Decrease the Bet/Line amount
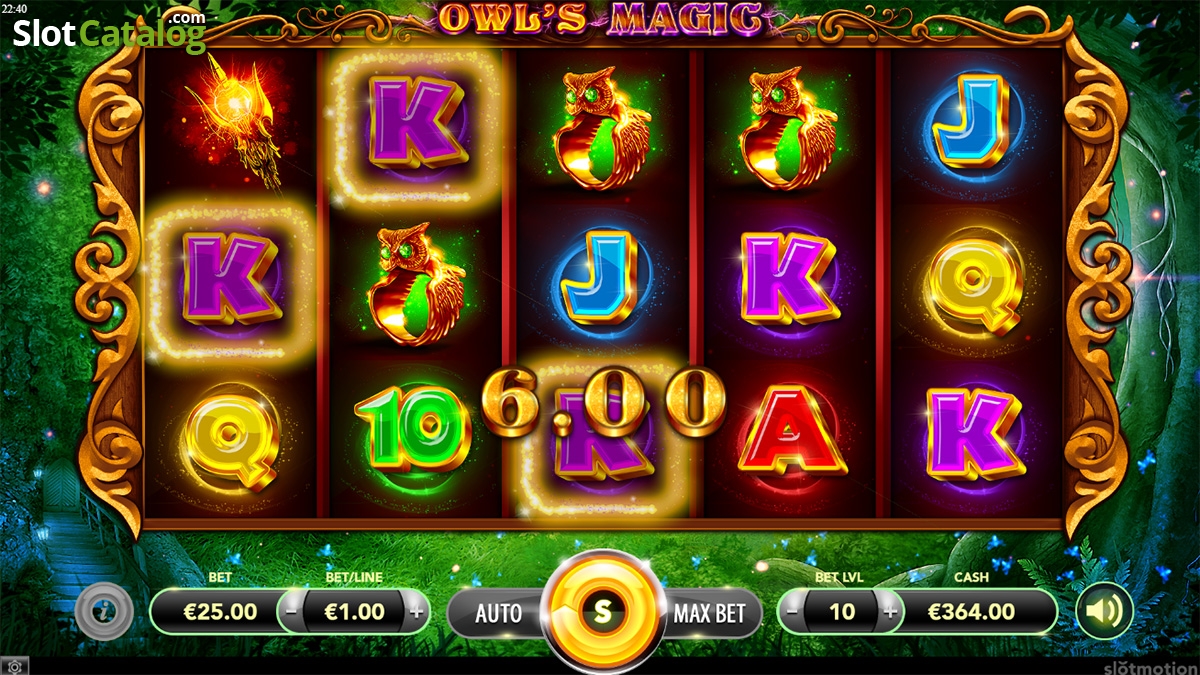This screenshot has height=675, width=1200. click(291, 610)
